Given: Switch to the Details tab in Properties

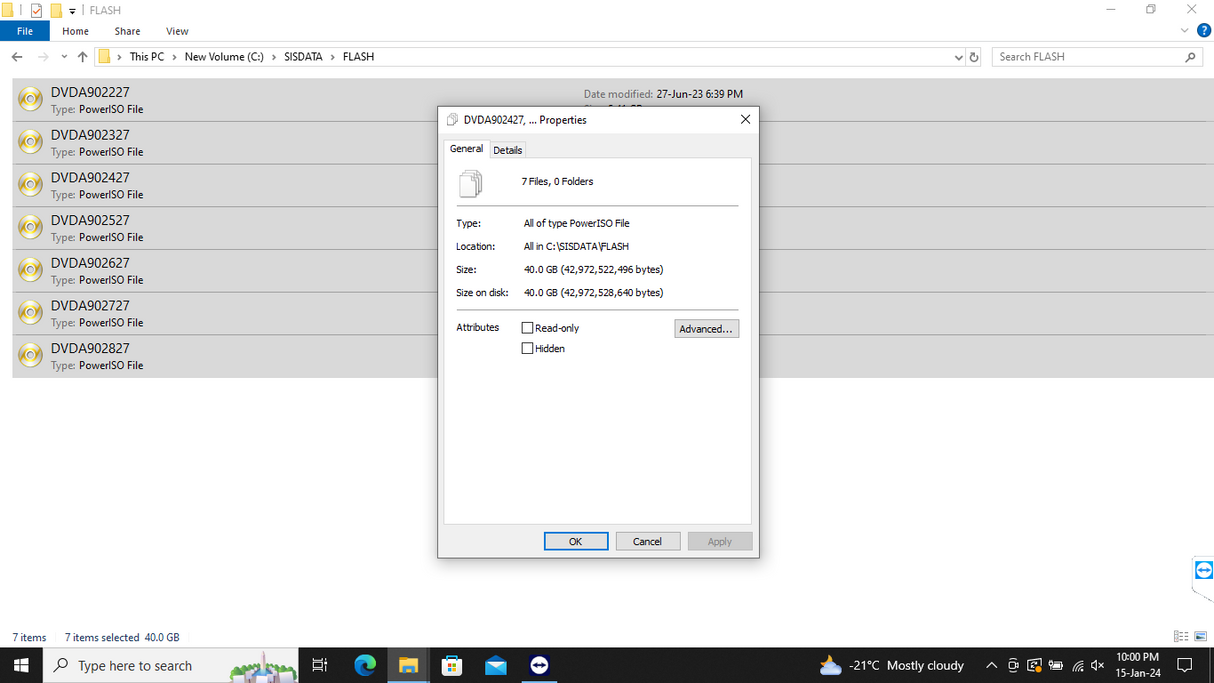Looking at the screenshot, I should pyautogui.click(x=507, y=149).
